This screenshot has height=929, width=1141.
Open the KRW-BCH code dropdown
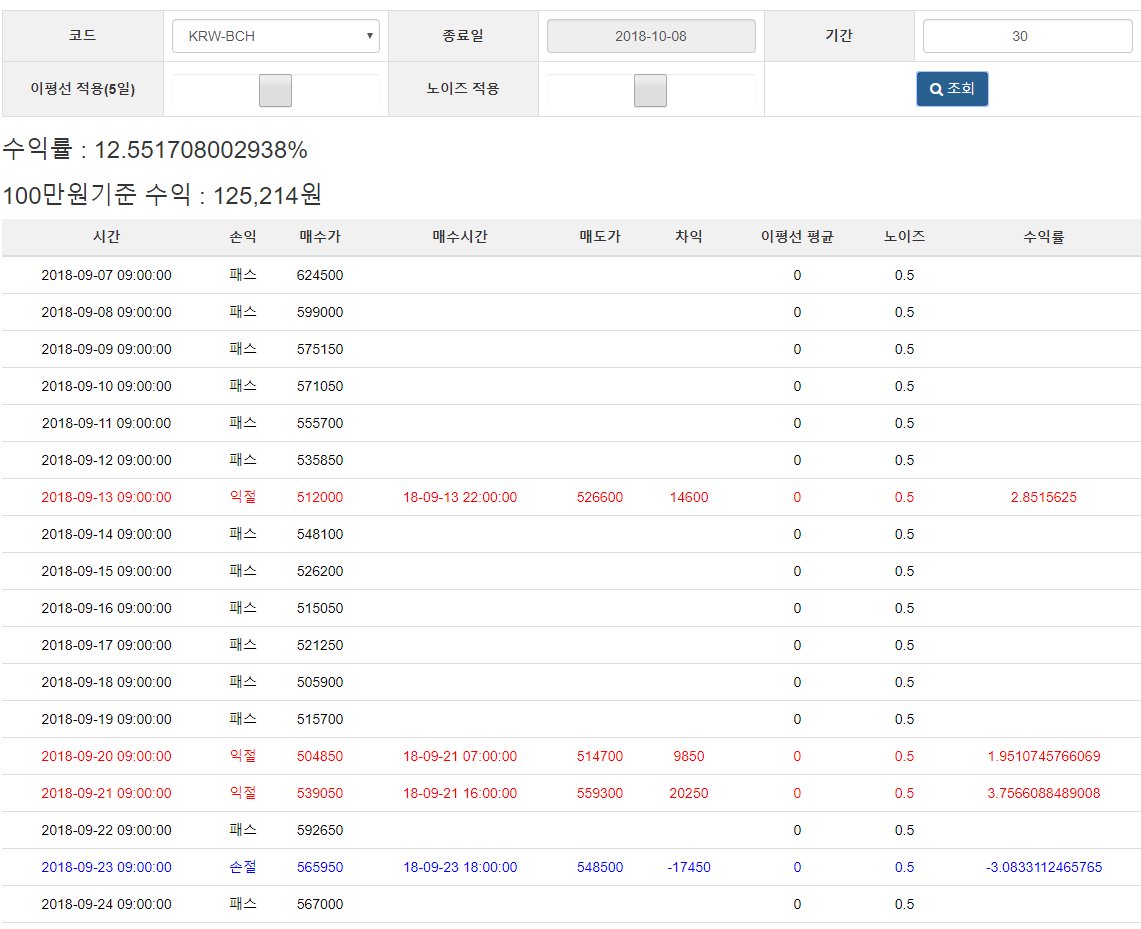click(x=276, y=36)
